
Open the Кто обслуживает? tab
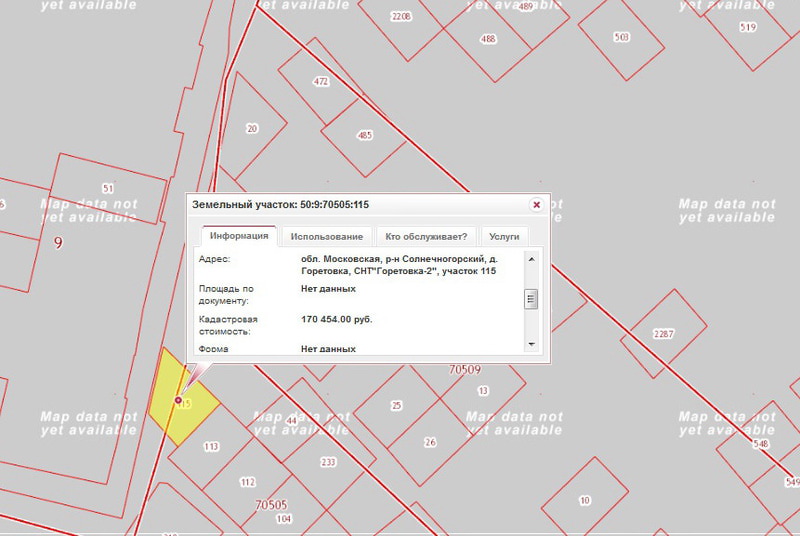click(426, 236)
